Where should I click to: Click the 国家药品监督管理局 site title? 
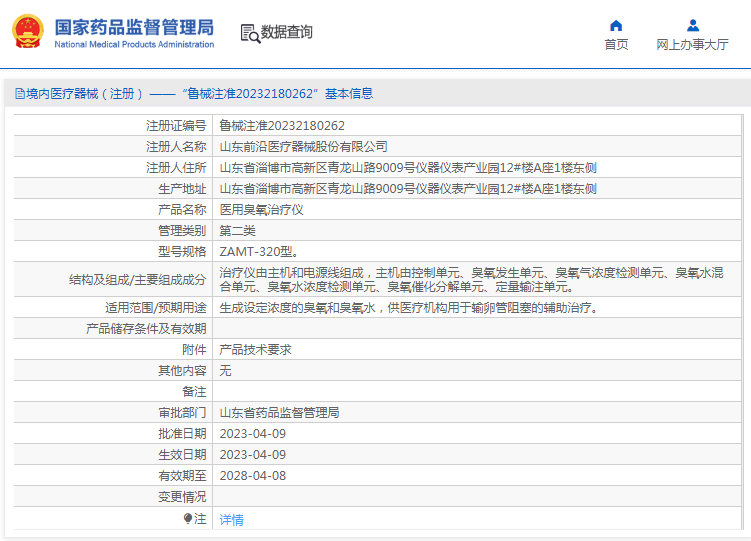click(x=133, y=26)
